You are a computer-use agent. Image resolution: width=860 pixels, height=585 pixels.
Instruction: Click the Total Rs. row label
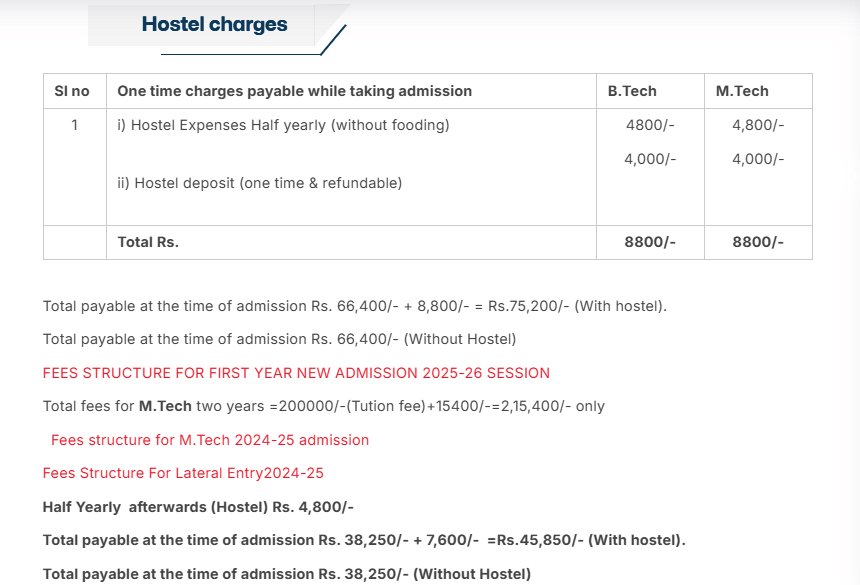click(x=148, y=242)
